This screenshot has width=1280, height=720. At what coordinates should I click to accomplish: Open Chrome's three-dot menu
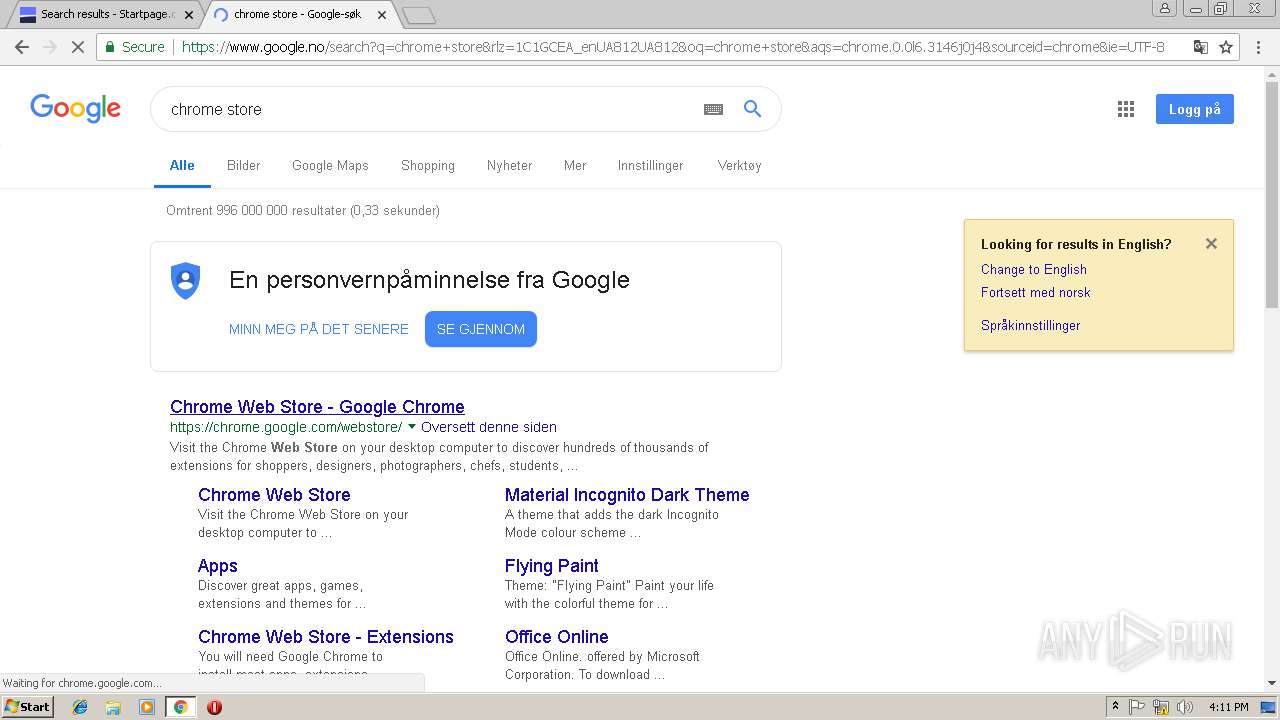pyautogui.click(x=1259, y=47)
